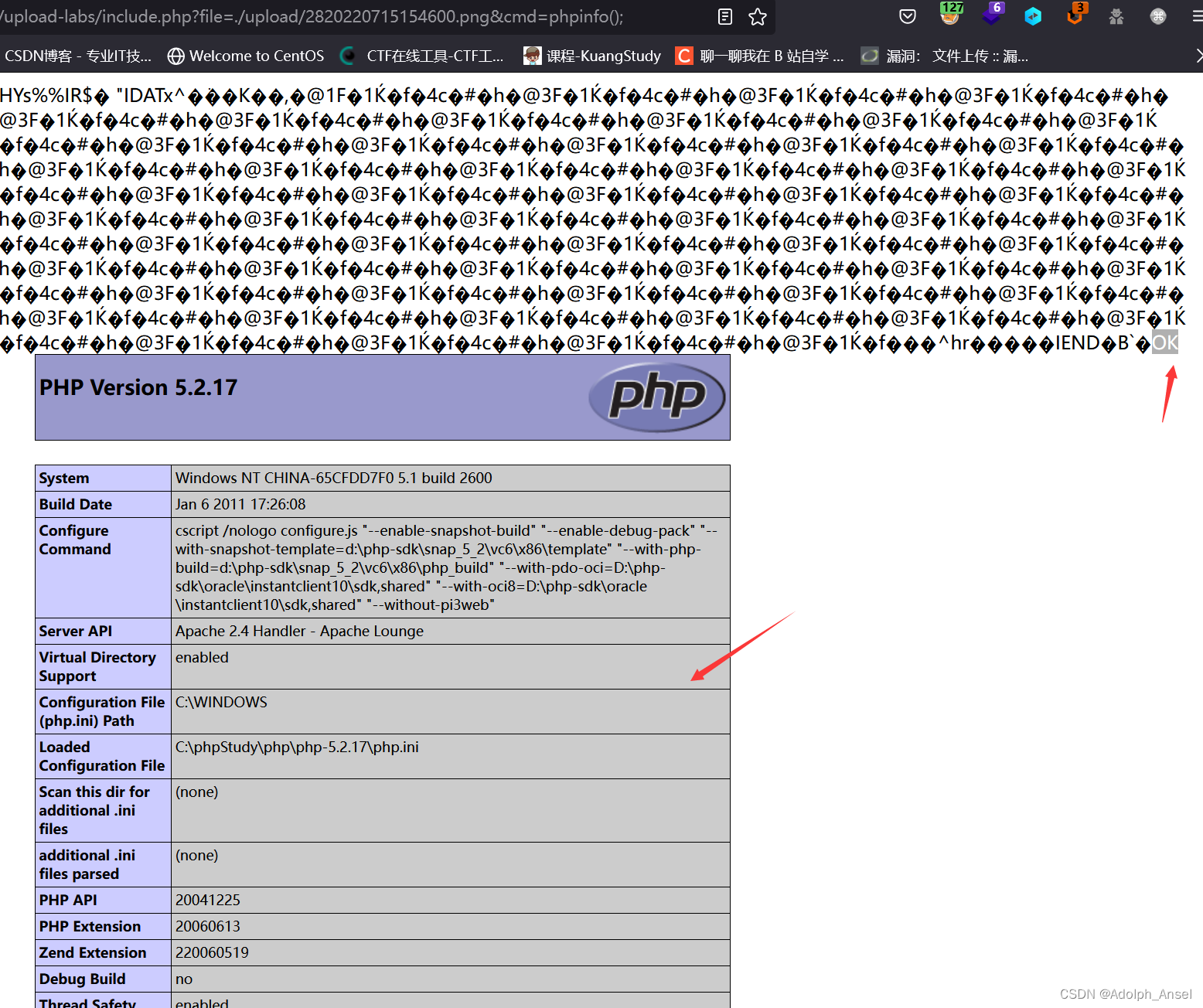The width and height of the screenshot is (1203, 1008).
Task: Select 'Loaded Configuration File' row label
Action: pyautogui.click(x=102, y=756)
